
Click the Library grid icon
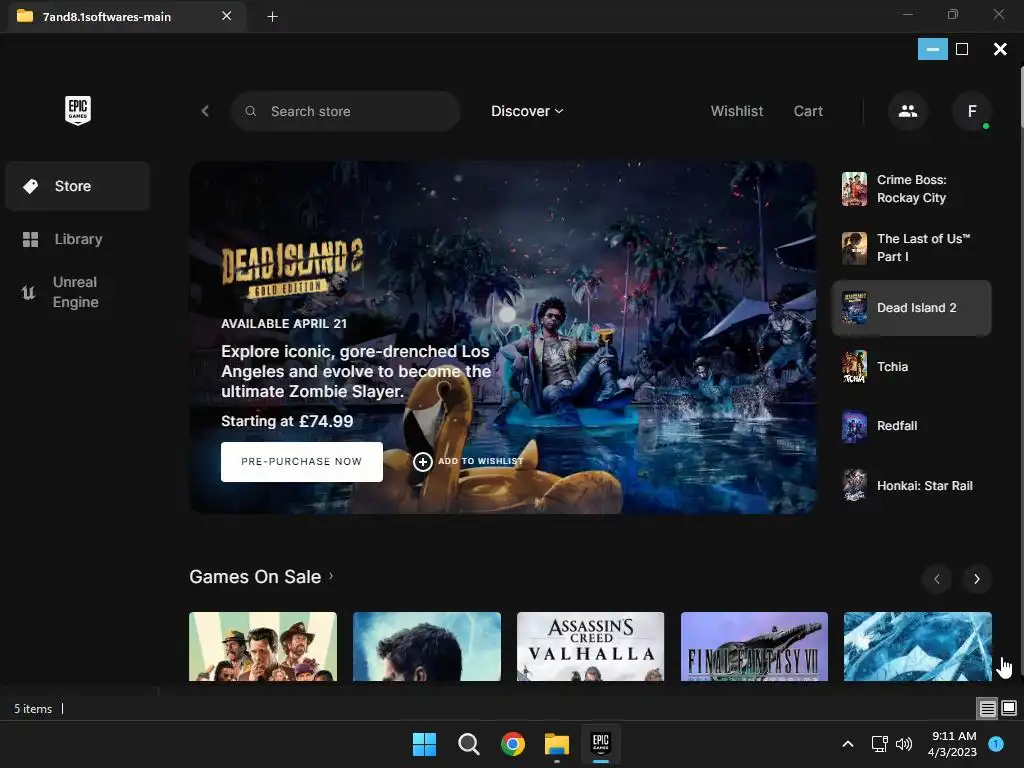point(30,239)
